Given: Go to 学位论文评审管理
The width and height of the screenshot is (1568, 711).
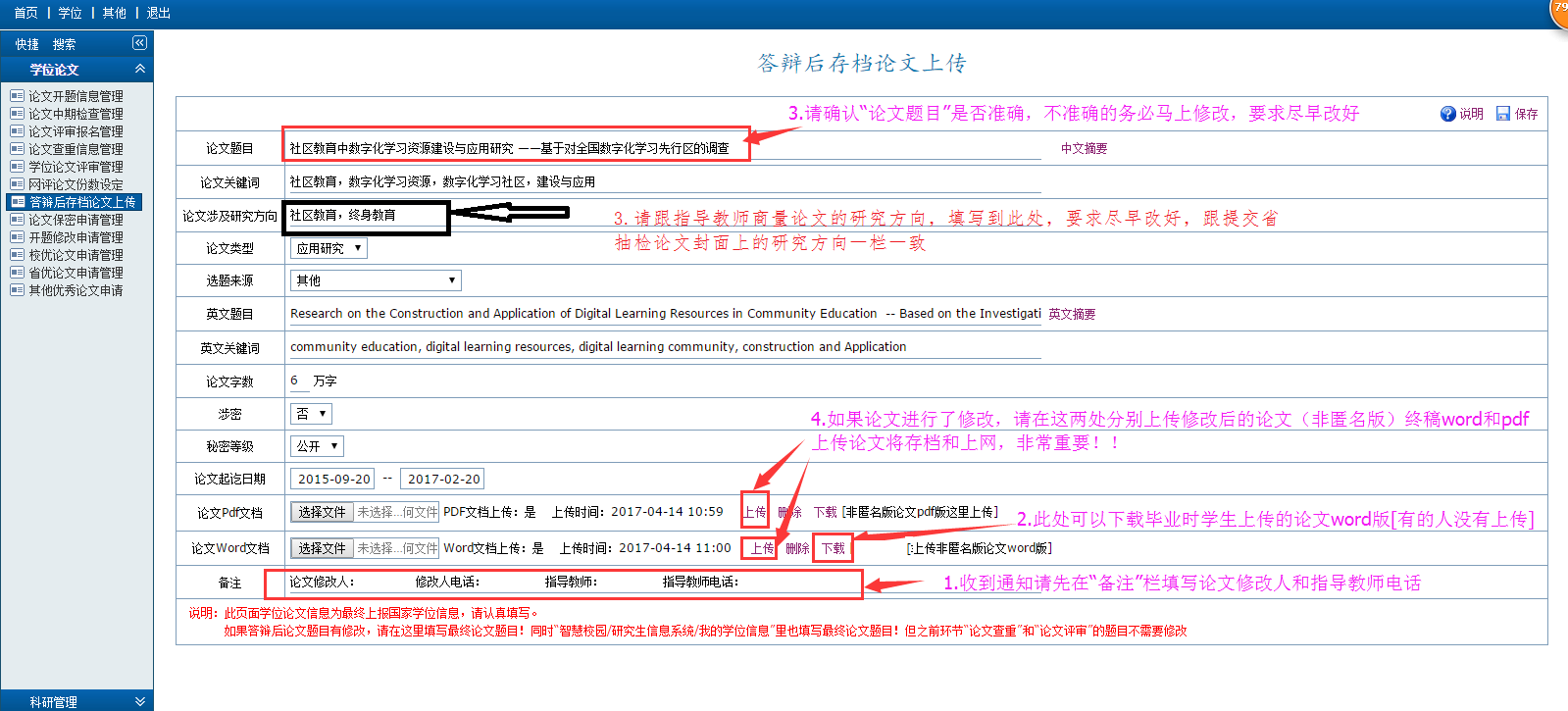Looking at the screenshot, I should (x=76, y=167).
